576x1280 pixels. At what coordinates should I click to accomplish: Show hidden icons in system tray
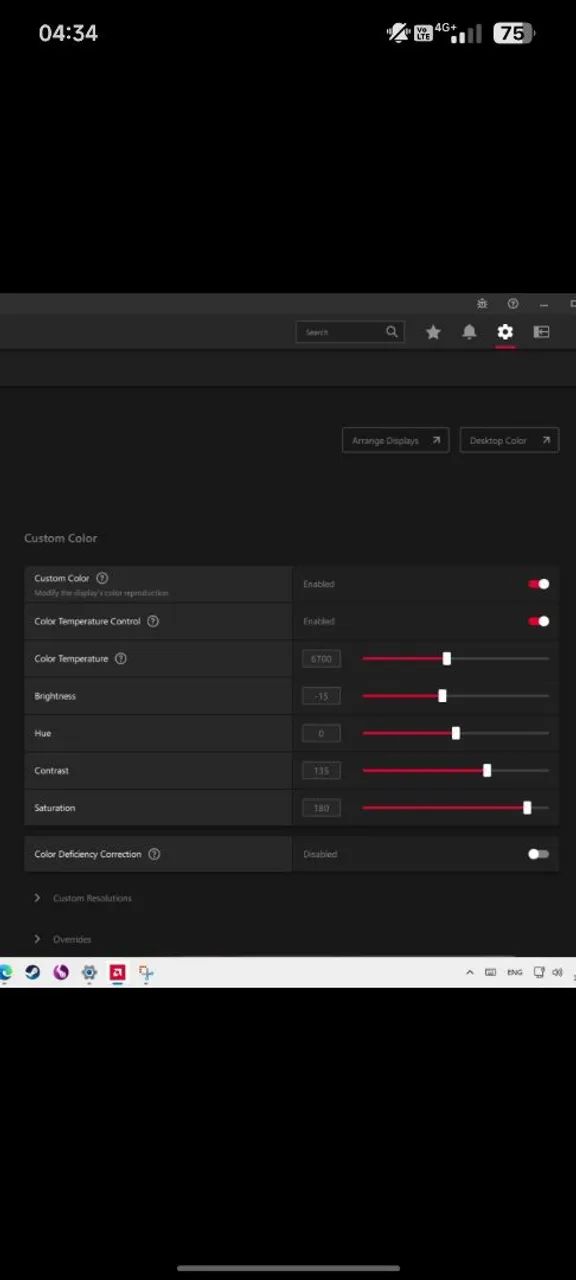(470, 972)
